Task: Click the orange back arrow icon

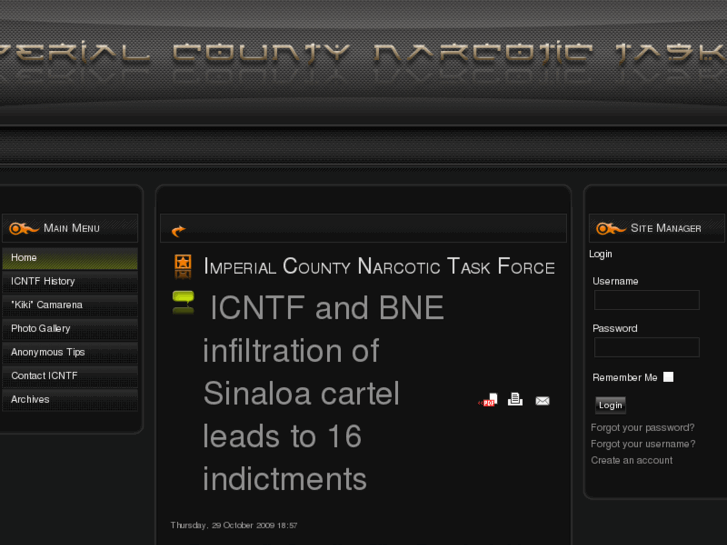Action: 179,230
